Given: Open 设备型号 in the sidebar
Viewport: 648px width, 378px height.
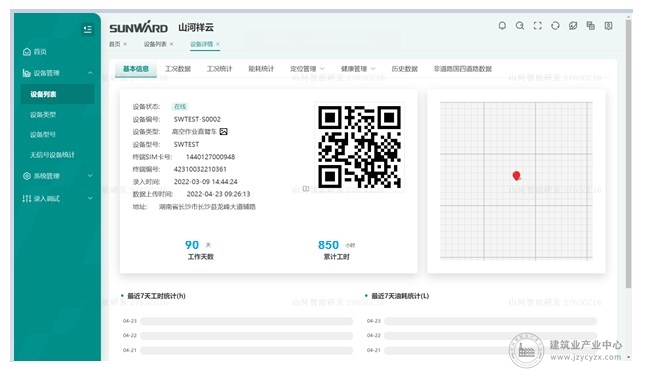Looking at the screenshot, I should (x=43, y=134).
